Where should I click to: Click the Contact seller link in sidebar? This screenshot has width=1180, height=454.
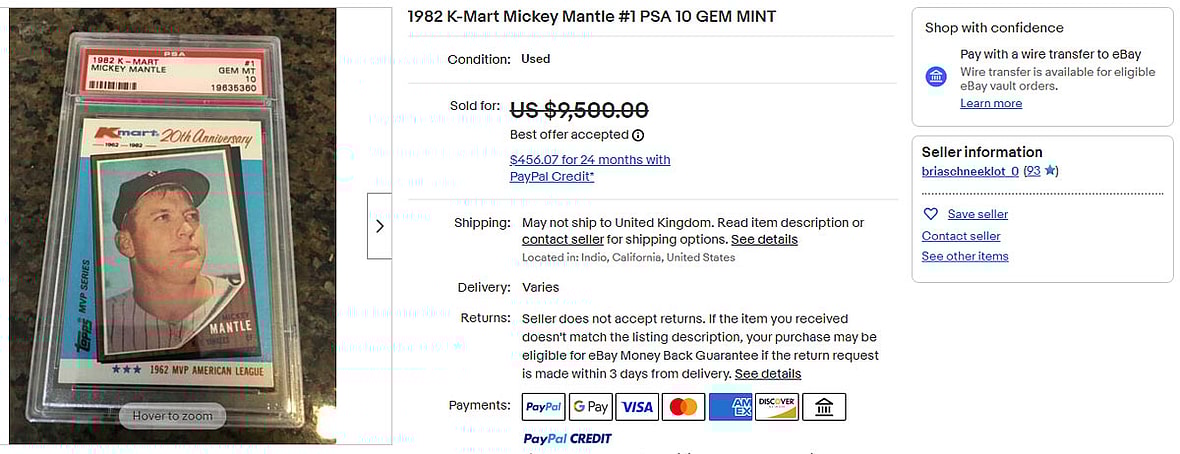tap(961, 236)
